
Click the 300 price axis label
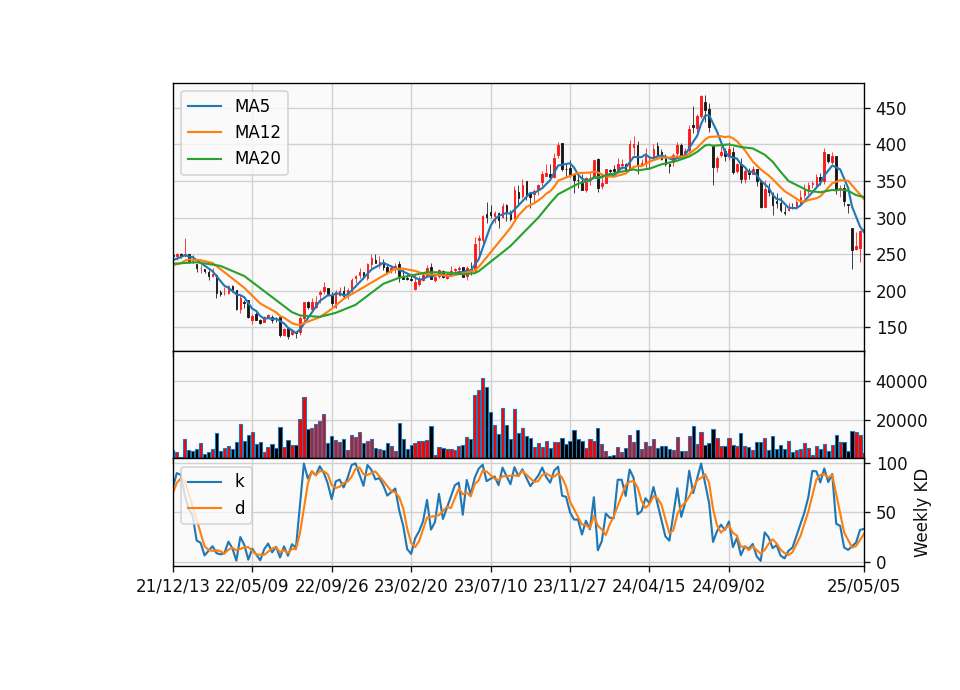click(891, 219)
